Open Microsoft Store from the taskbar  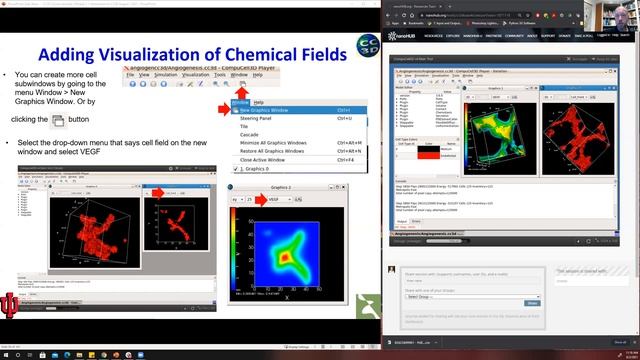(x=42, y=355)
